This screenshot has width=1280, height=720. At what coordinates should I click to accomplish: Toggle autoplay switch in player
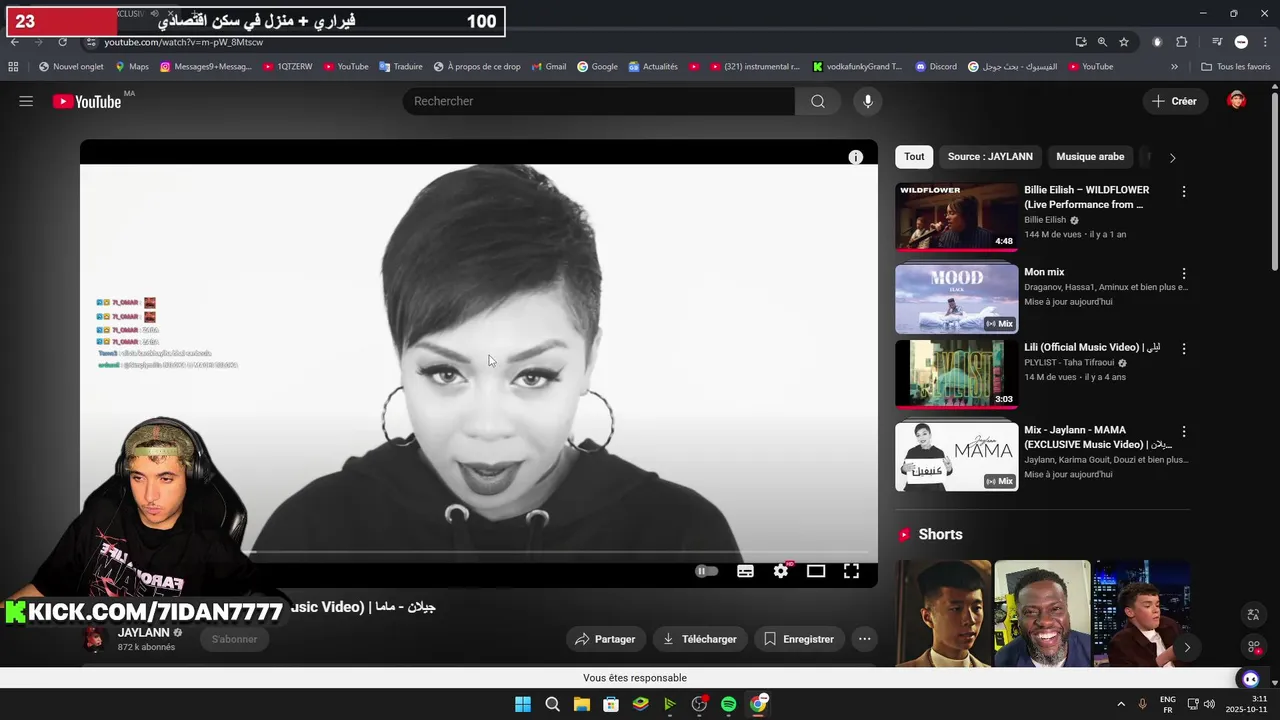click(707, 571)
